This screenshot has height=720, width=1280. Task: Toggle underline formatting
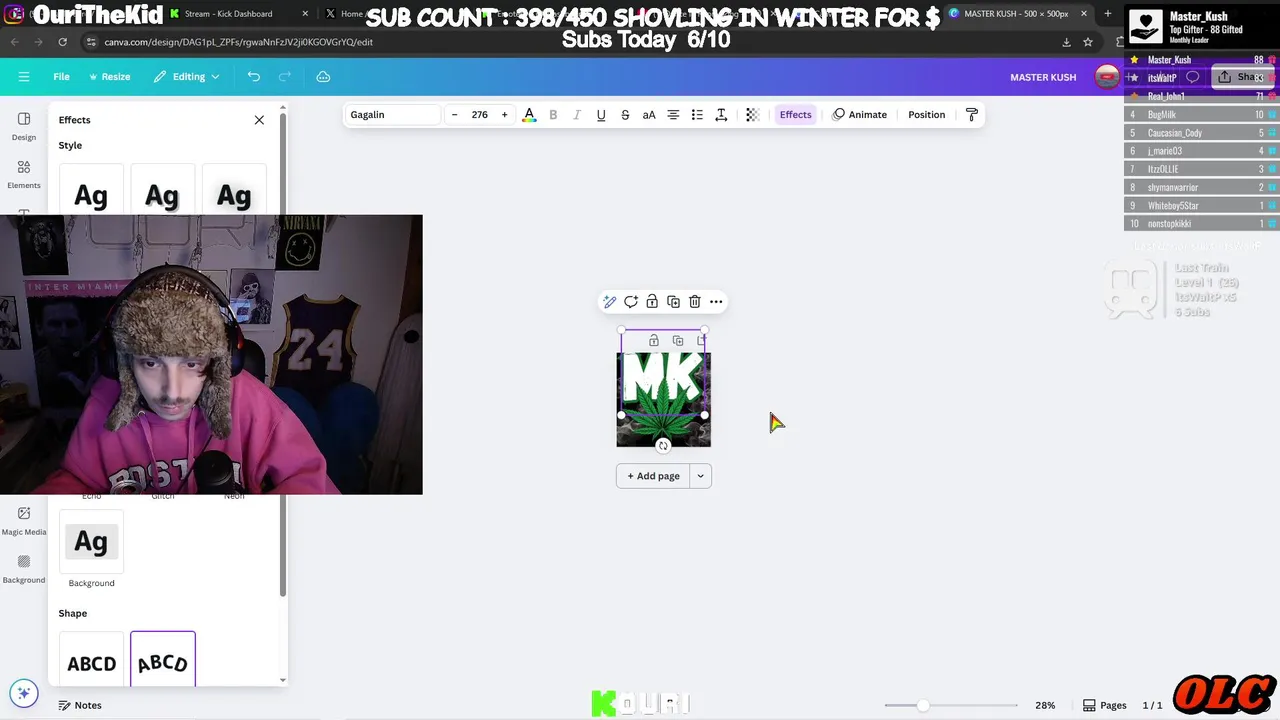click(601, 115)
